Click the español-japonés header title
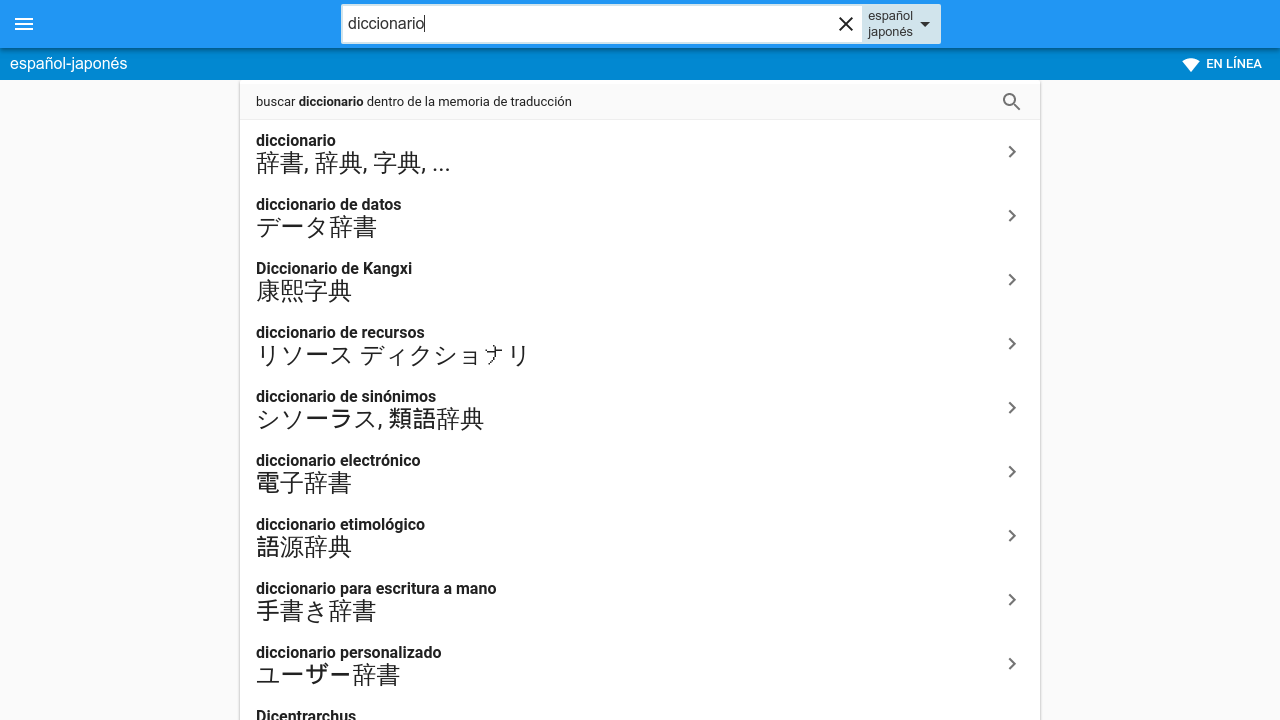This screenshot has width=1280, height=720. [69, 64]
